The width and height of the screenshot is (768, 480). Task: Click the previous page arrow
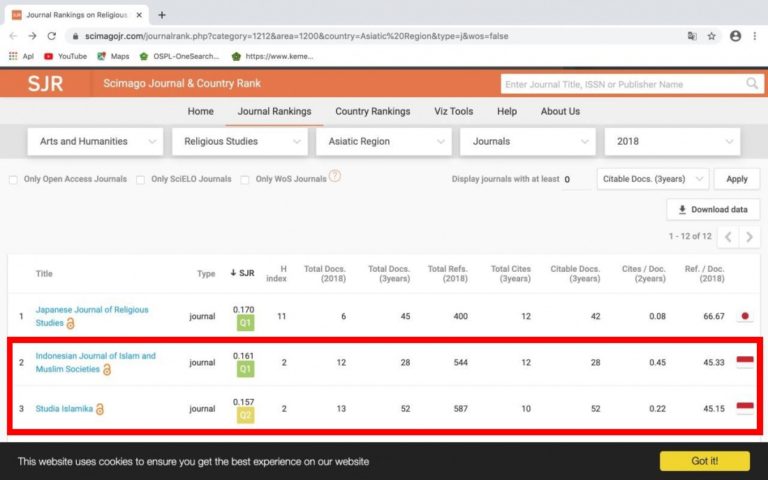tap(728, 237)
